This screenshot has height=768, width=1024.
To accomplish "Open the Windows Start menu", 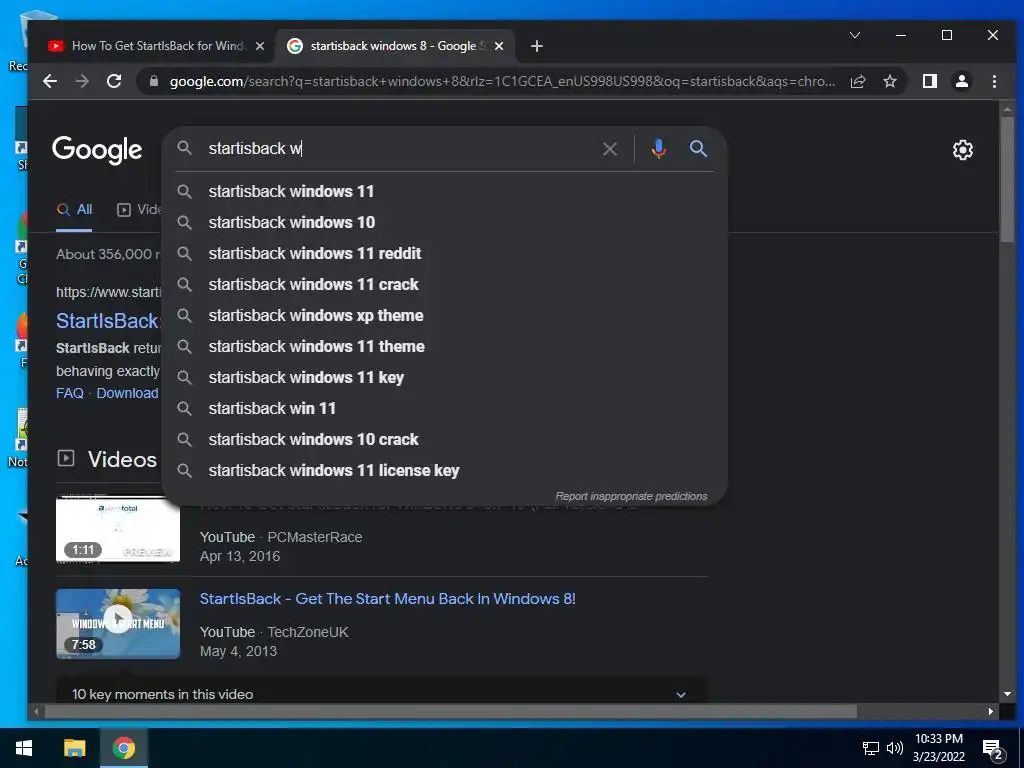I will 24,748.
